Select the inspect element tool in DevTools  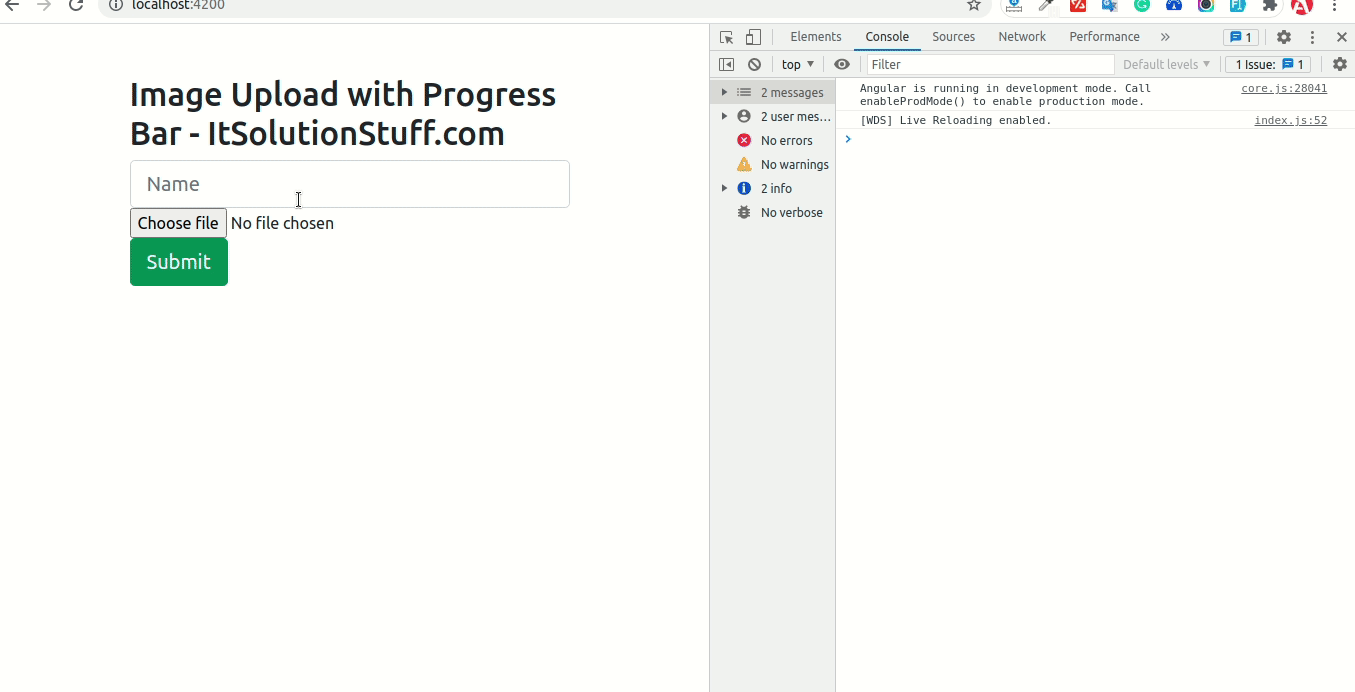(x=724, y=36)
